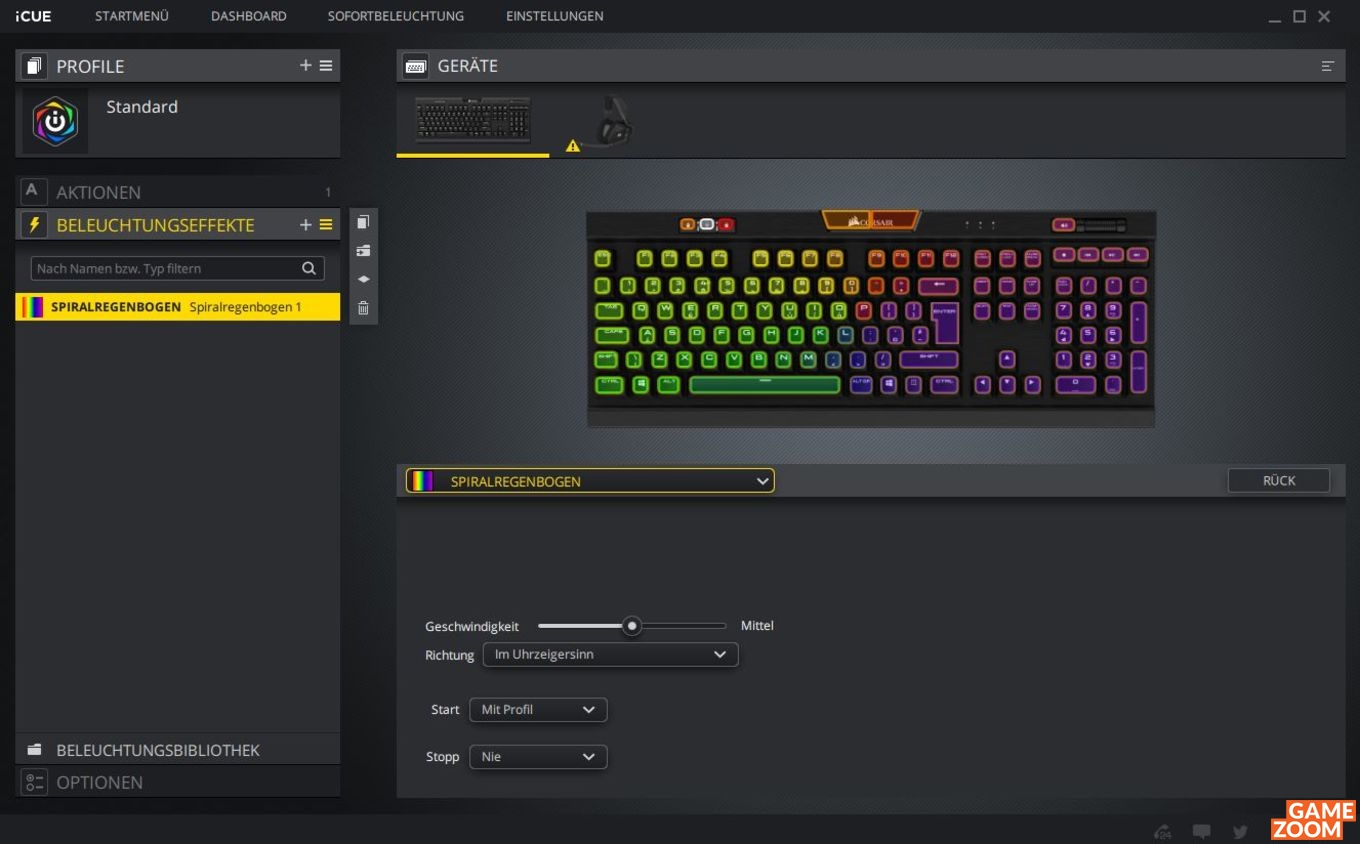Save effect to library folder icon

coord(363,250)
